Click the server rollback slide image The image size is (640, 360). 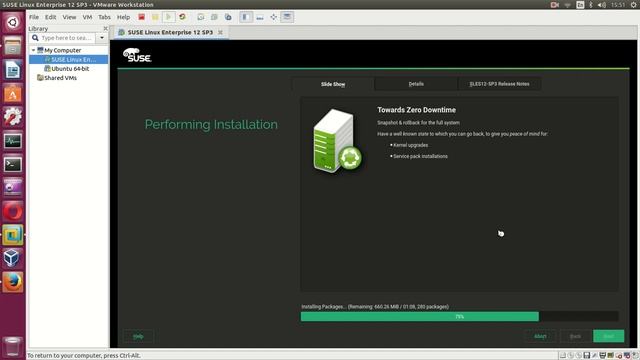pyautogui.click(x=337, y=141)
